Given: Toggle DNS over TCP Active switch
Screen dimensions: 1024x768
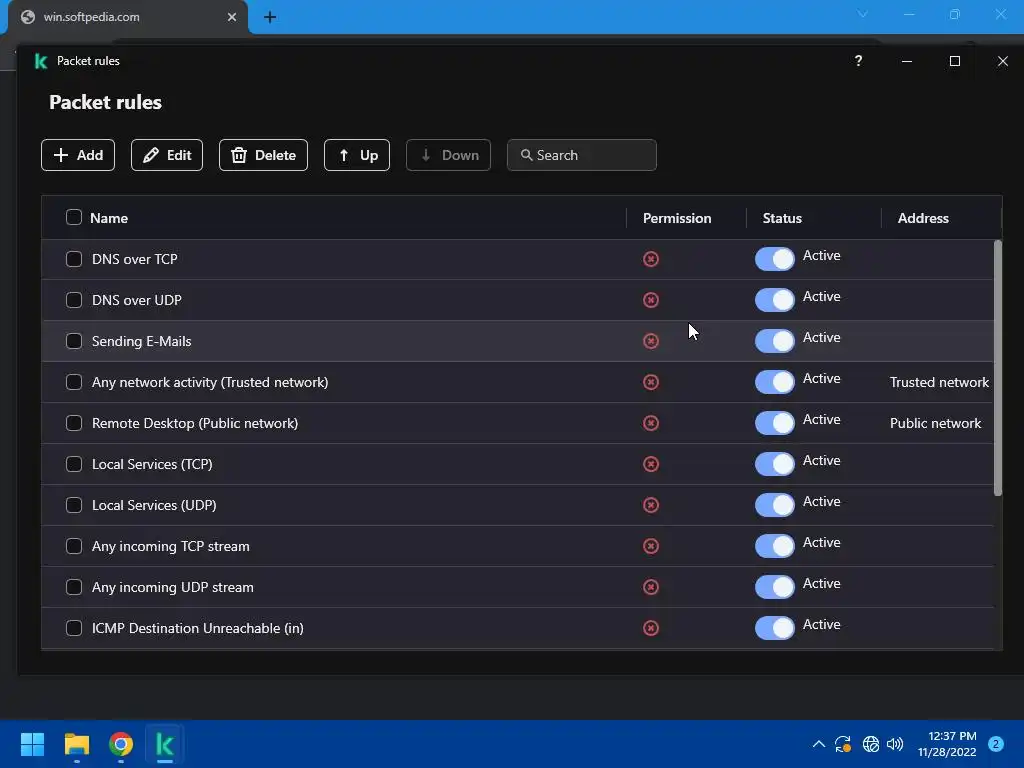Looking at the screenshot, I should (775, 259).
